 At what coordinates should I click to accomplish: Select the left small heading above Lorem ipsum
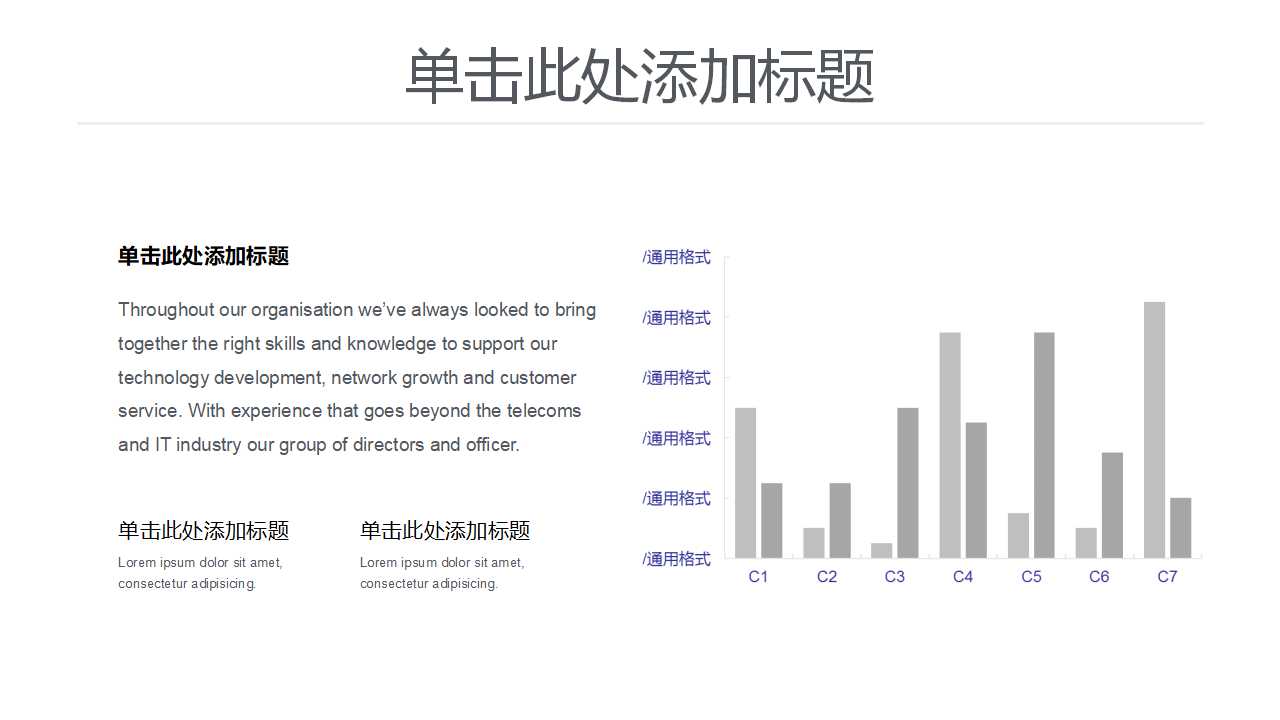(203, 531)
